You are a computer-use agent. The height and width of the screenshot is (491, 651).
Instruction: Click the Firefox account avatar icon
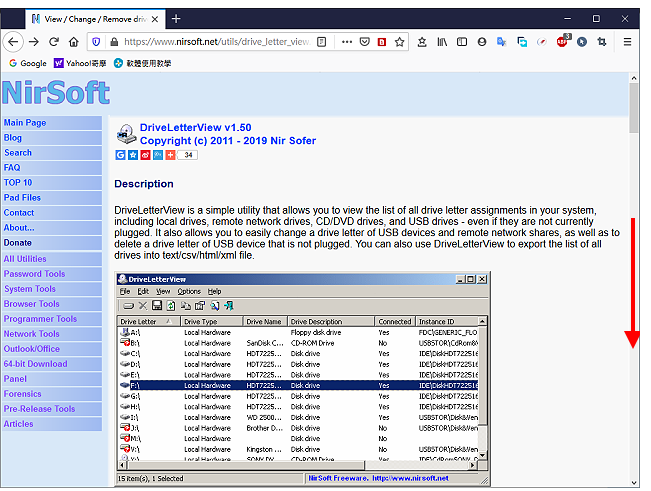(x=482, y=42)
